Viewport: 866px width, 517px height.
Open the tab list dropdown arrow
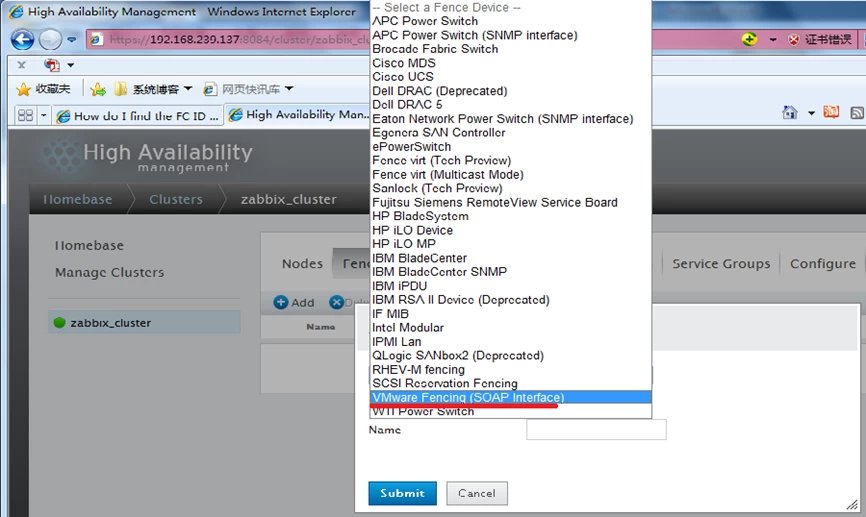tap(44, 115)
